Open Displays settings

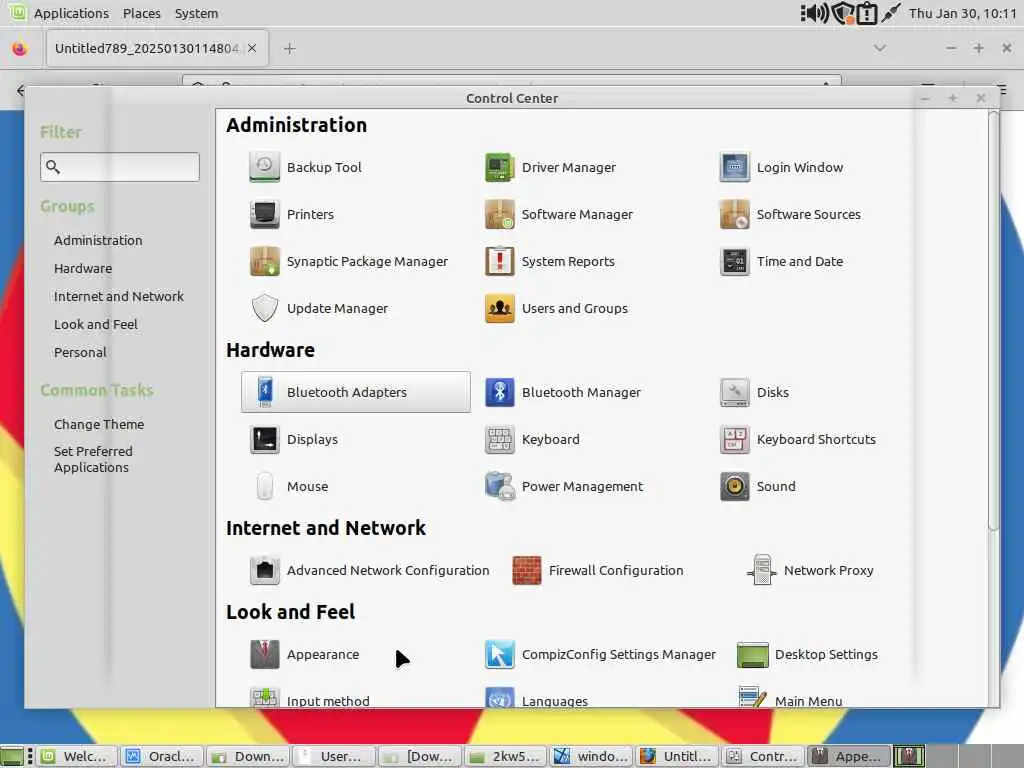pyautogui.click(x=294, y=439)
